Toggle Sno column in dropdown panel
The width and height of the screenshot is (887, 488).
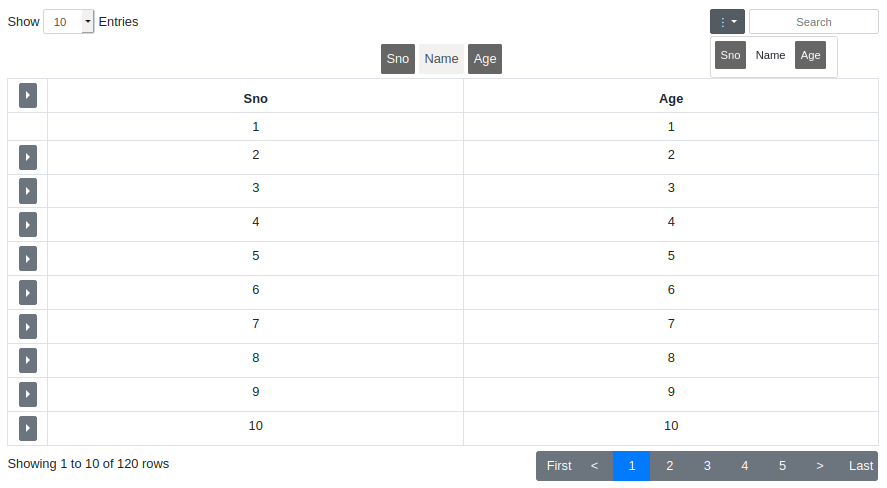[730, 55]
